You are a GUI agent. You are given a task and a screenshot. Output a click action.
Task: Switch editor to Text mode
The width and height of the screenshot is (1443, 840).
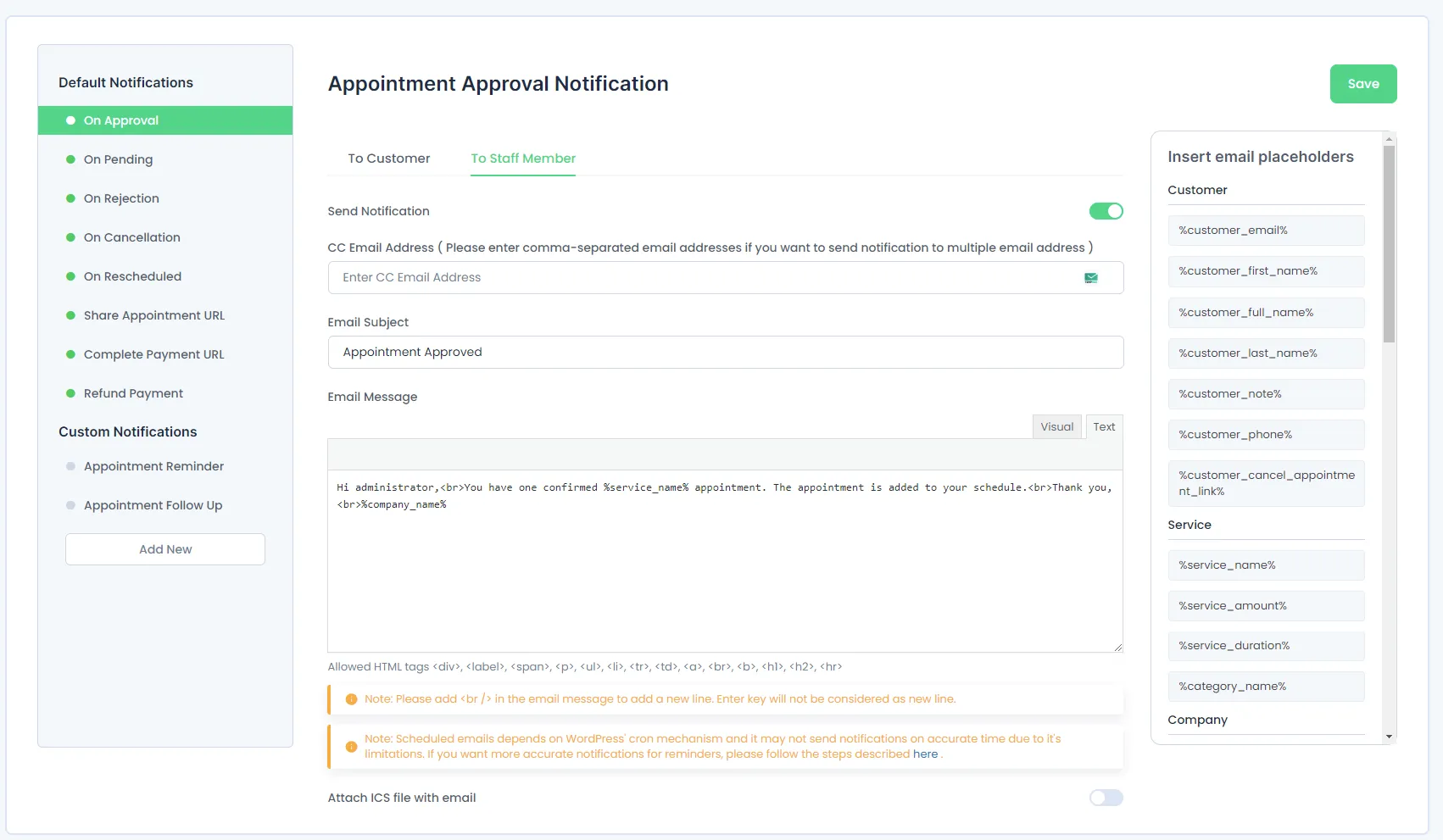pos(1104,426)
